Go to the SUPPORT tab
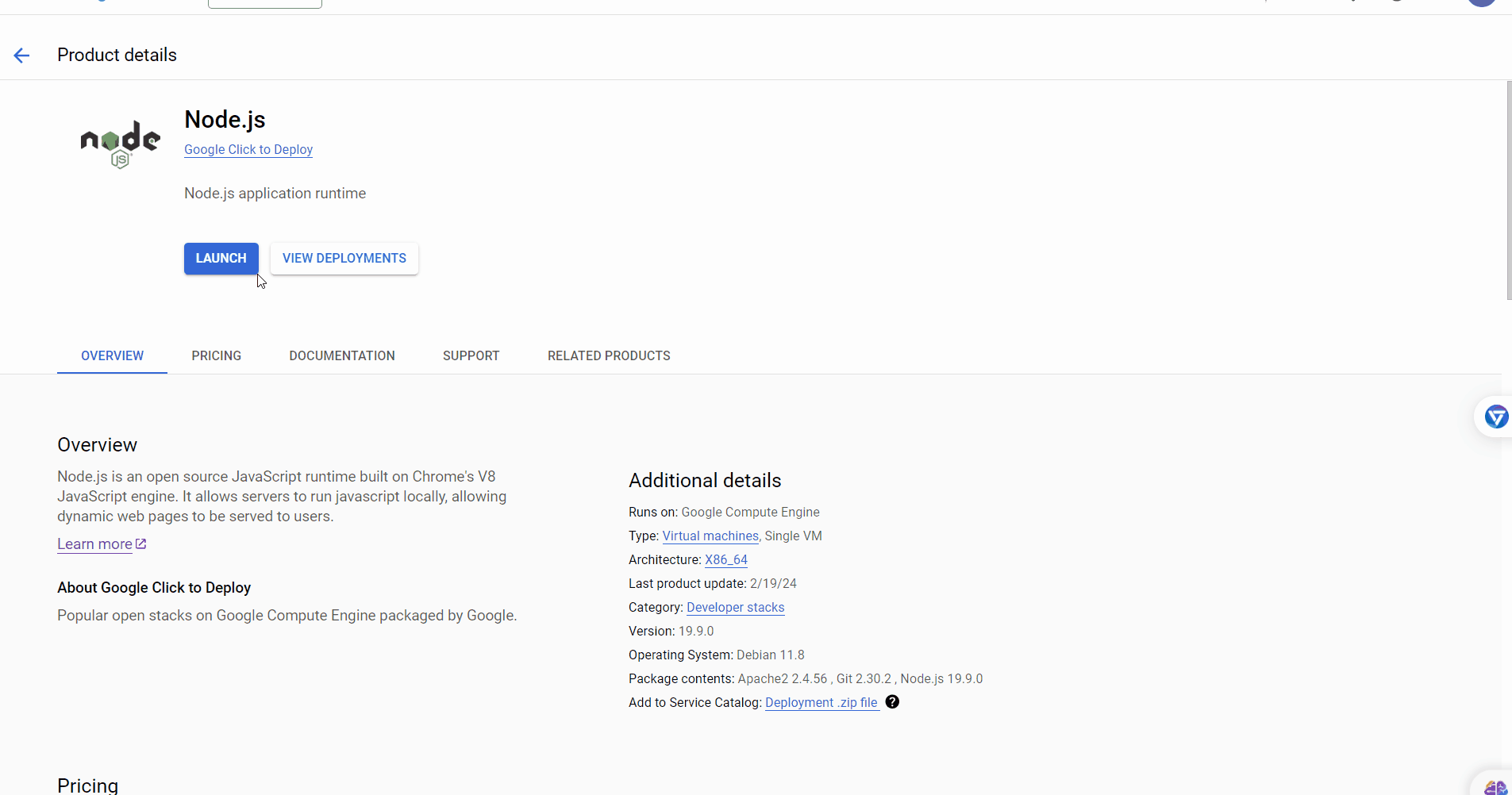 click(471, 356)
